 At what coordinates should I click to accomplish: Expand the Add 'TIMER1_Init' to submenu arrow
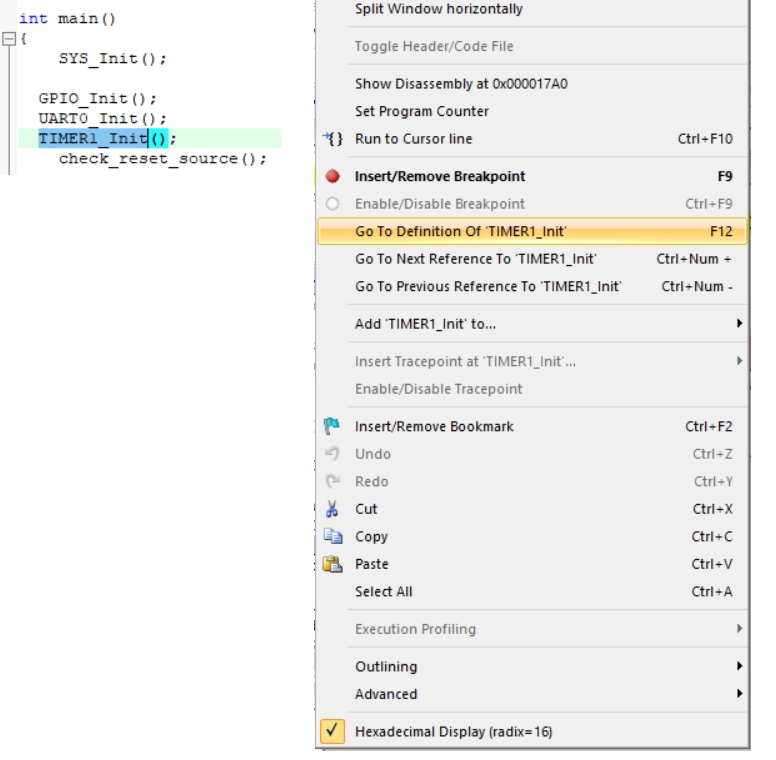point(739,323)
